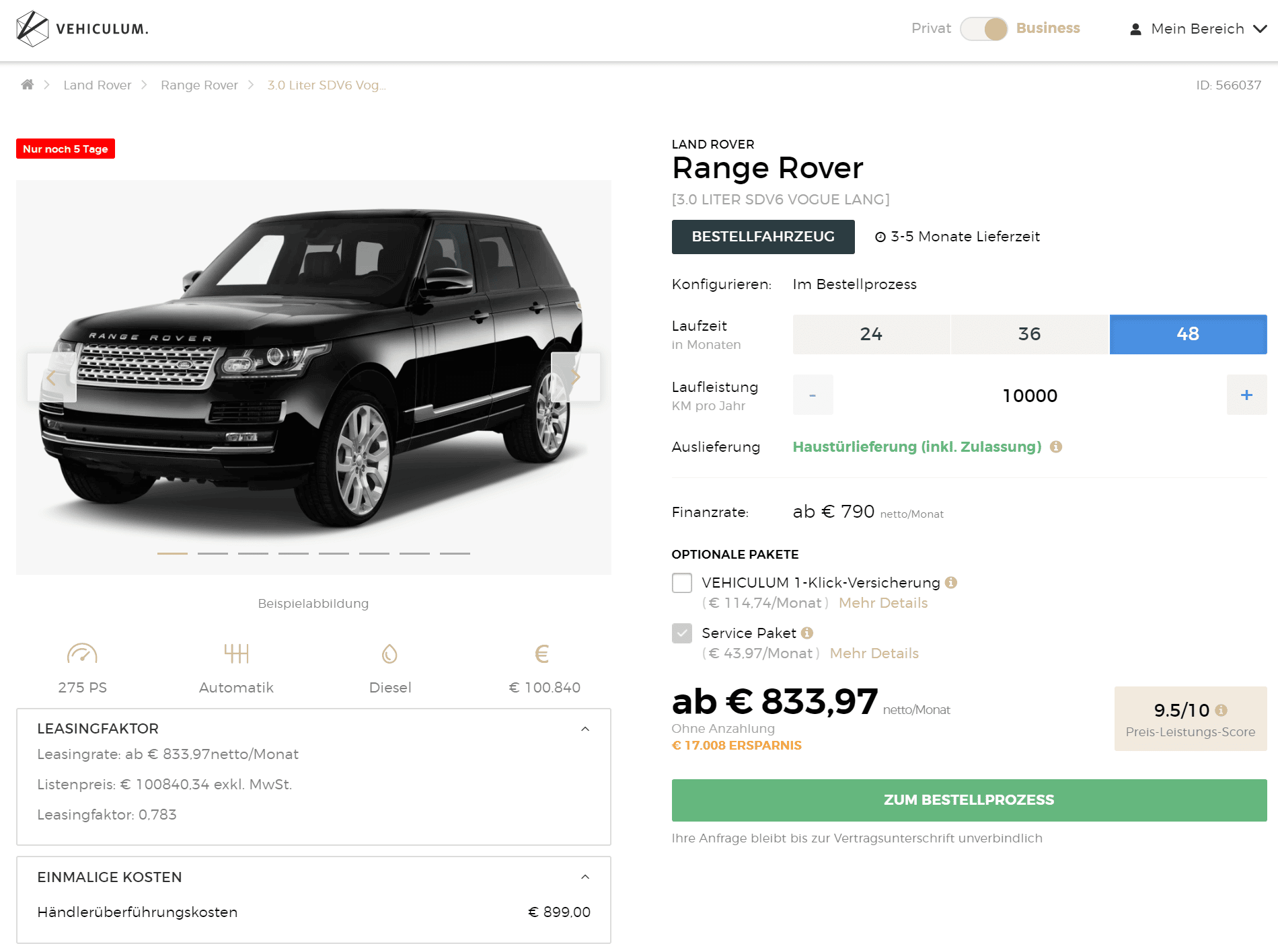Click the VEHICULUM logo
The height and width of the screenshot is (952, 1278).
(x=82, y=29)
